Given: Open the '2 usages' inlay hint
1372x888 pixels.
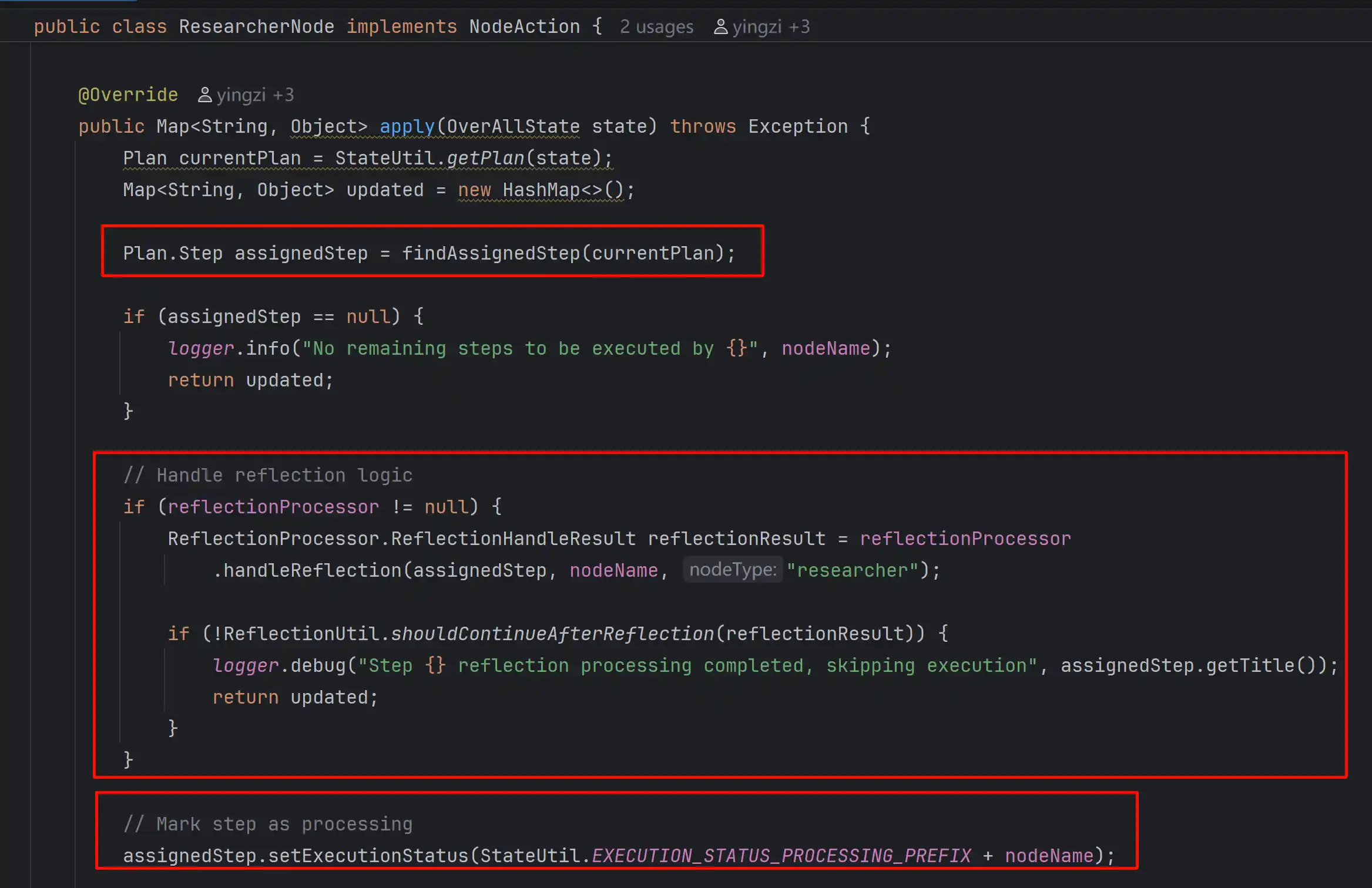Looking at the screenshot, I should [x=656, y=27].
